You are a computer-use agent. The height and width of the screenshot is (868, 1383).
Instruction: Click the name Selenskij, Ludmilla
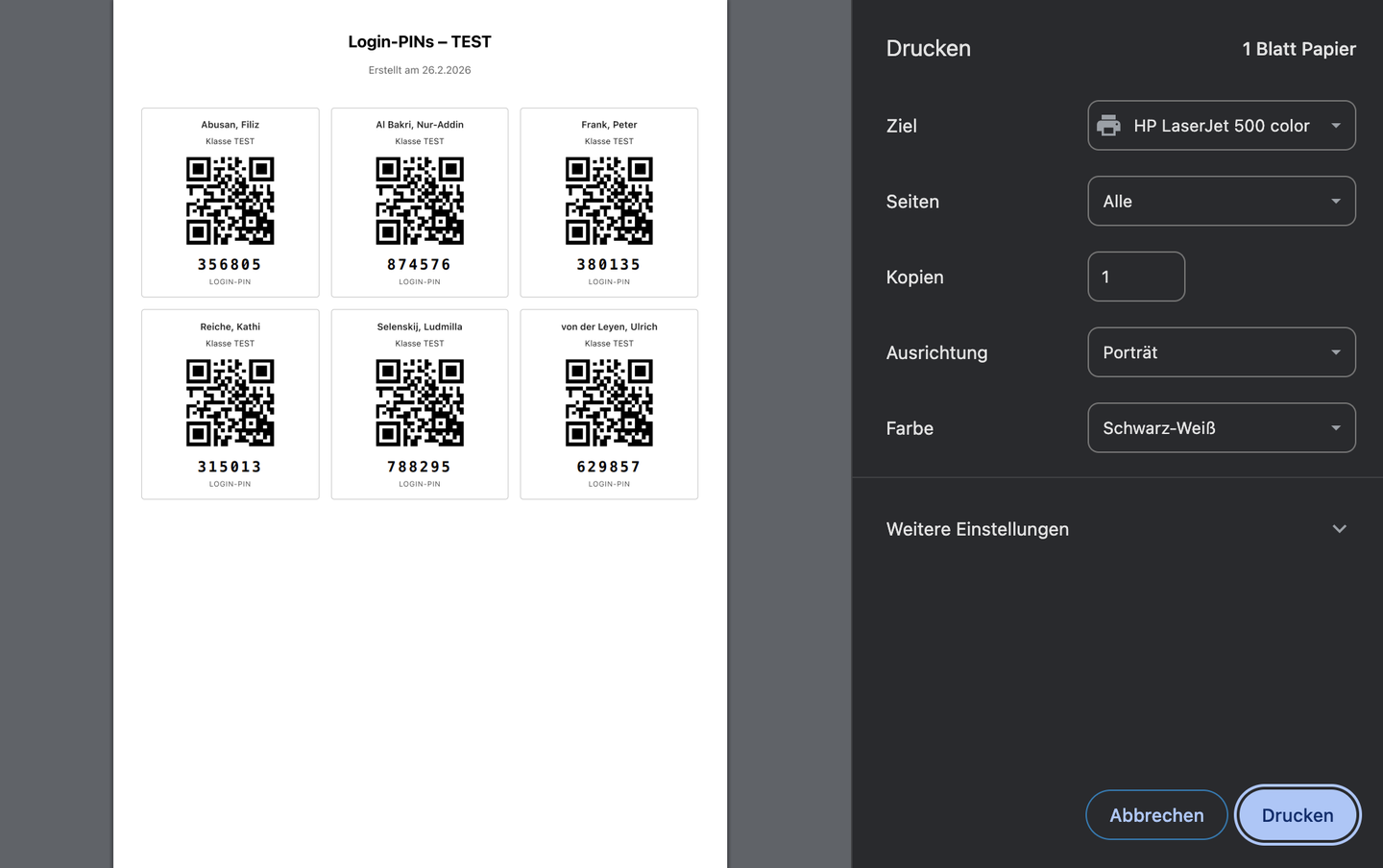coord(420,326)
